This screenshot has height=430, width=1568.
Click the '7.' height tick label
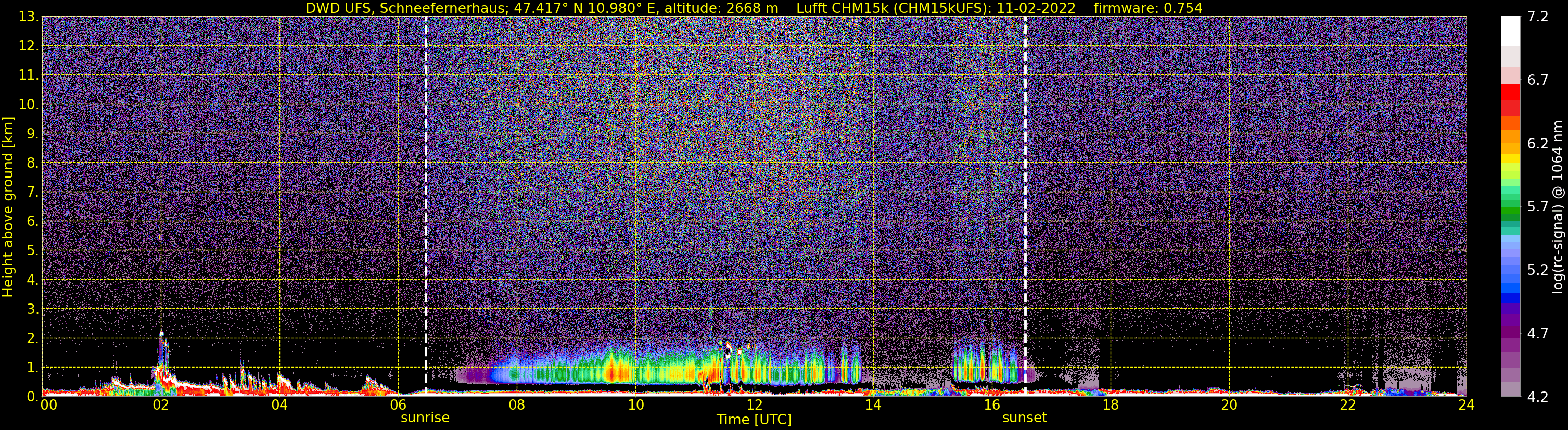tap(32, 192)
